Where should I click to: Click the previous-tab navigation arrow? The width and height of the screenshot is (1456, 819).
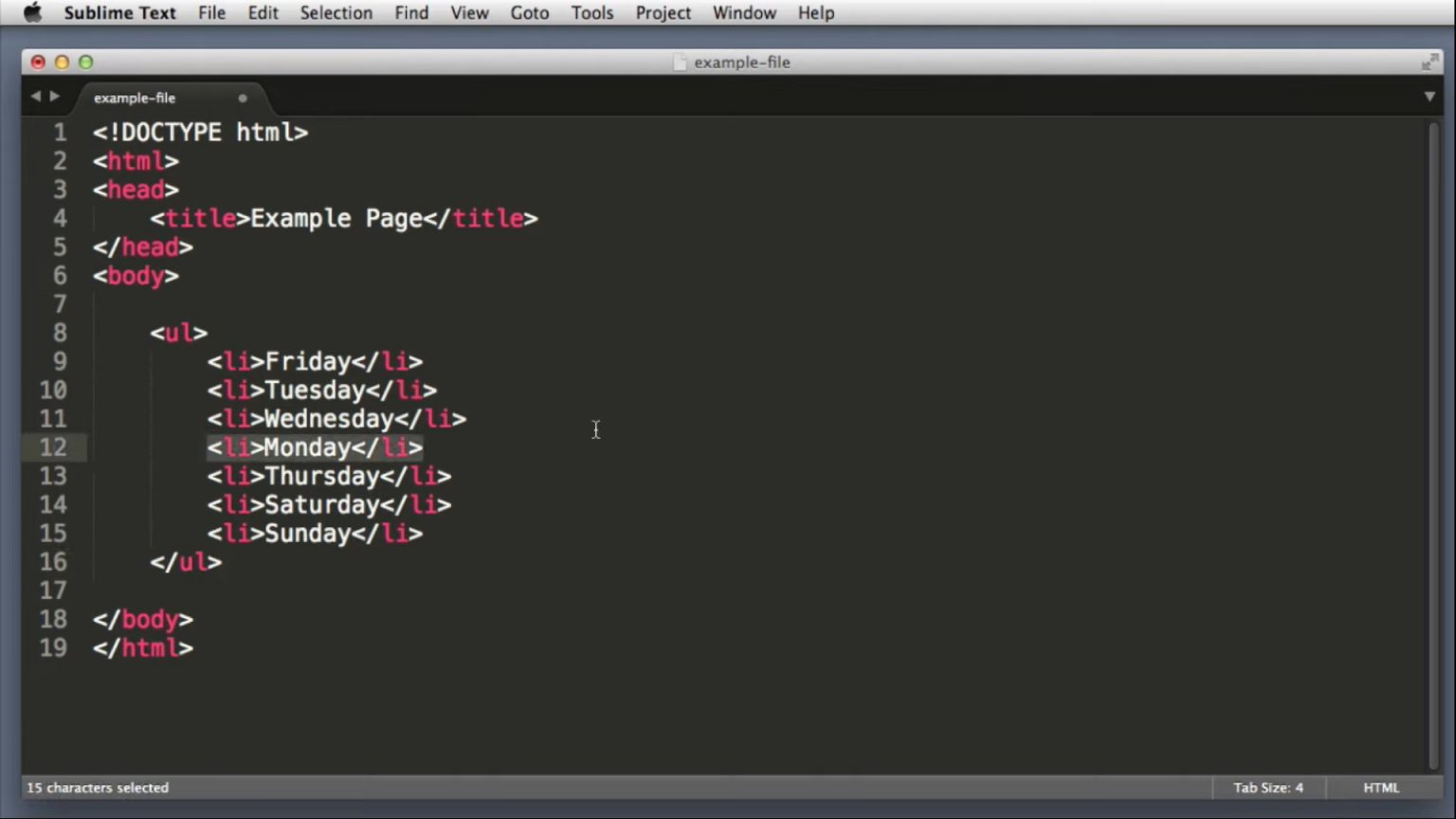tap(35, 97)
